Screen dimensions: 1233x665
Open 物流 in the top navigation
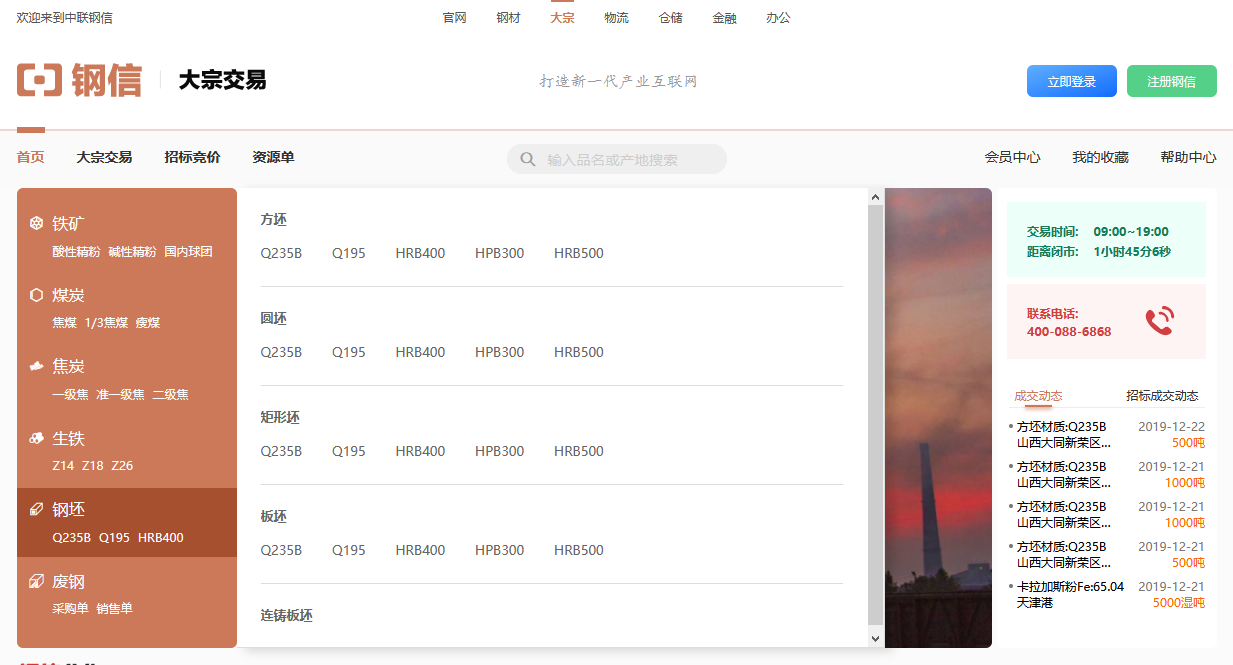pyautogui.click(x=616, y=18)
